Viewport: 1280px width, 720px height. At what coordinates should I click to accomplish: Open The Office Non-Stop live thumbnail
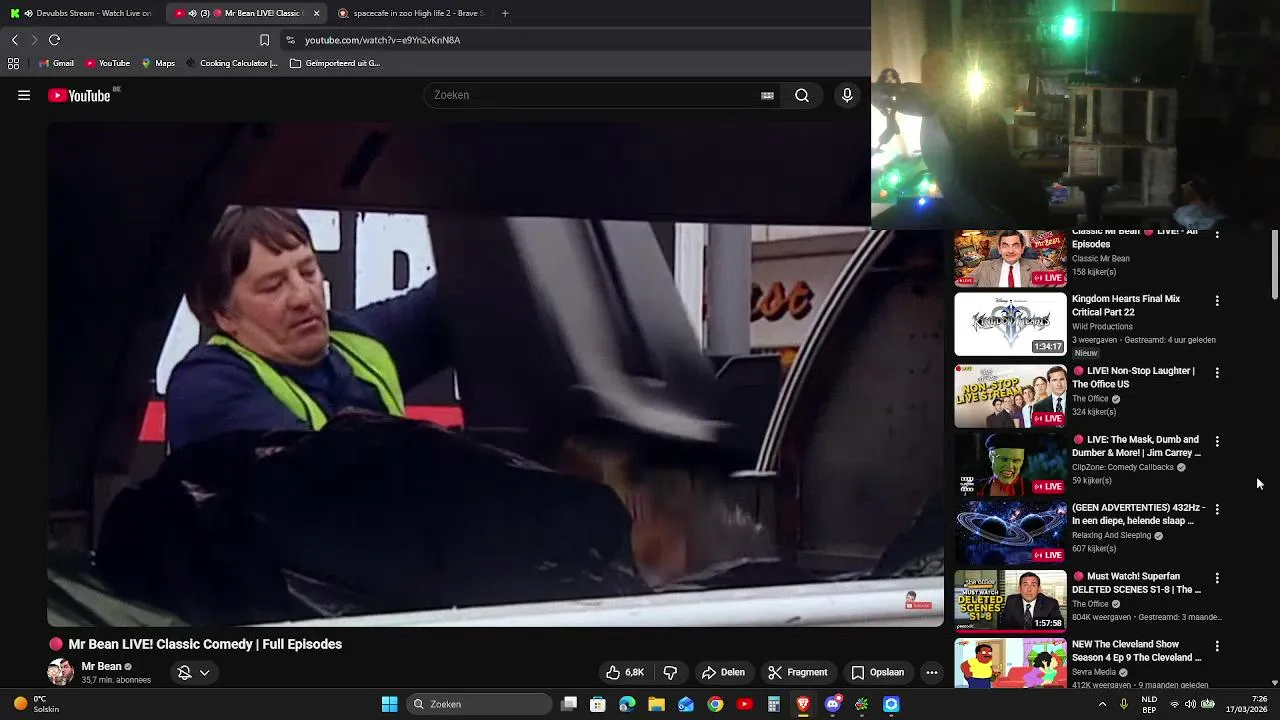click(1010, 396)
